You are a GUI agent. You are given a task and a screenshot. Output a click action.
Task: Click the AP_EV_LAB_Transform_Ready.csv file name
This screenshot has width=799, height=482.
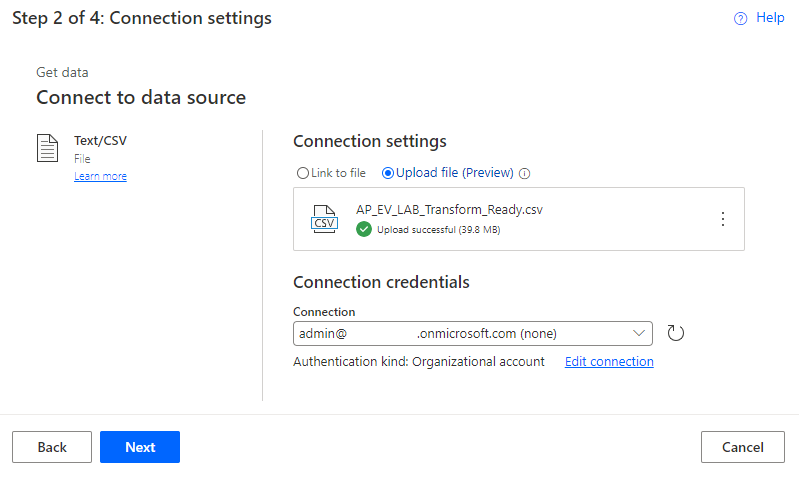click(449, 209)
